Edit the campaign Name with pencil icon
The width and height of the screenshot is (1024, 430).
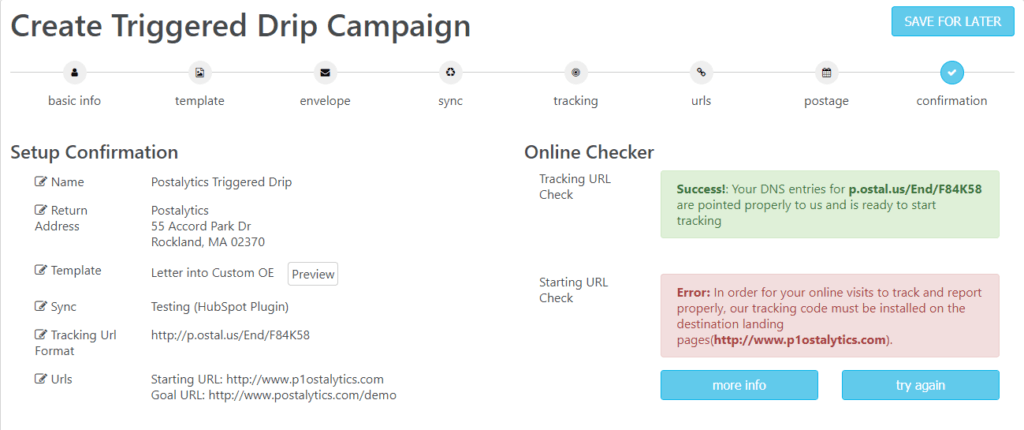40,182
